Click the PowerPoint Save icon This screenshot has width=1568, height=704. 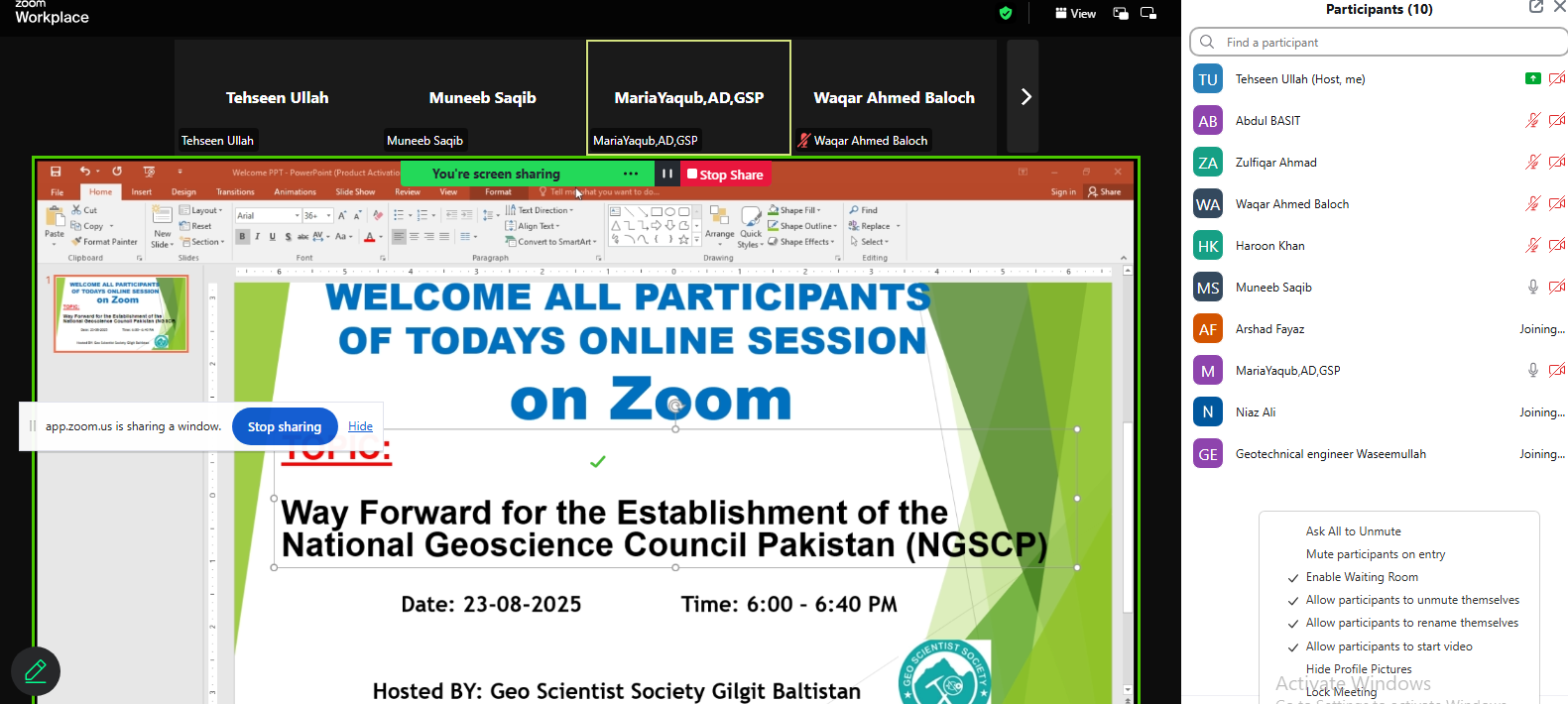56,172
